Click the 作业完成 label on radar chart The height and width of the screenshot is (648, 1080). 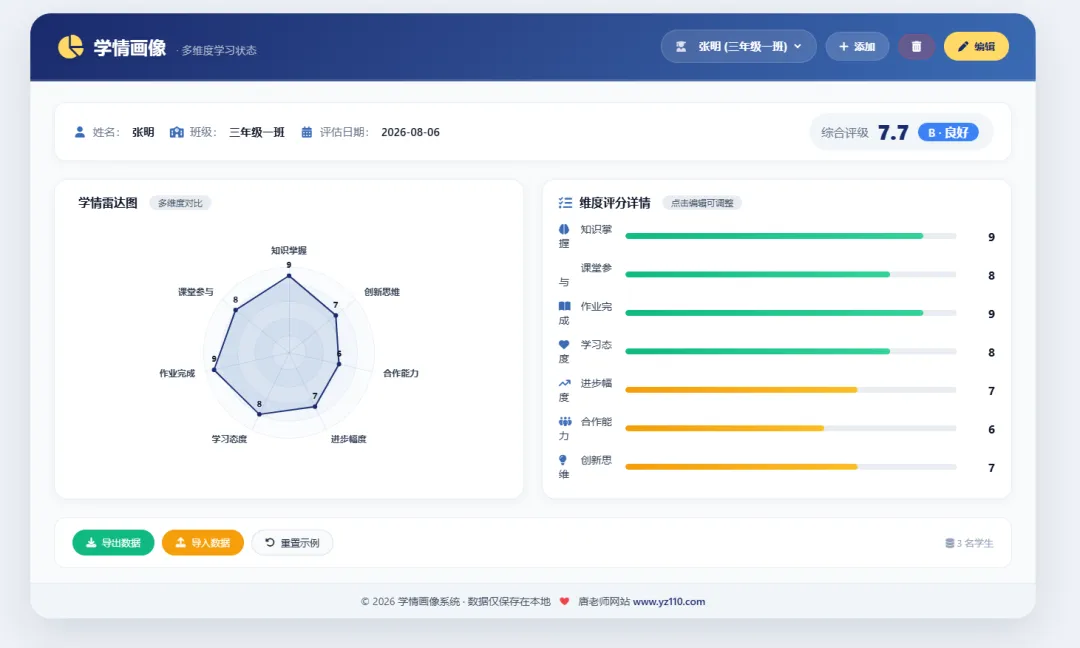point(177,373)
